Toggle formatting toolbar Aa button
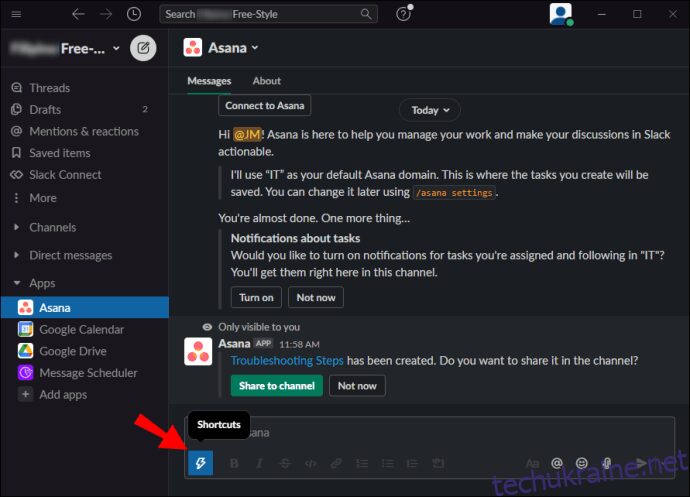The image size is (690, 497). [532, 463]
